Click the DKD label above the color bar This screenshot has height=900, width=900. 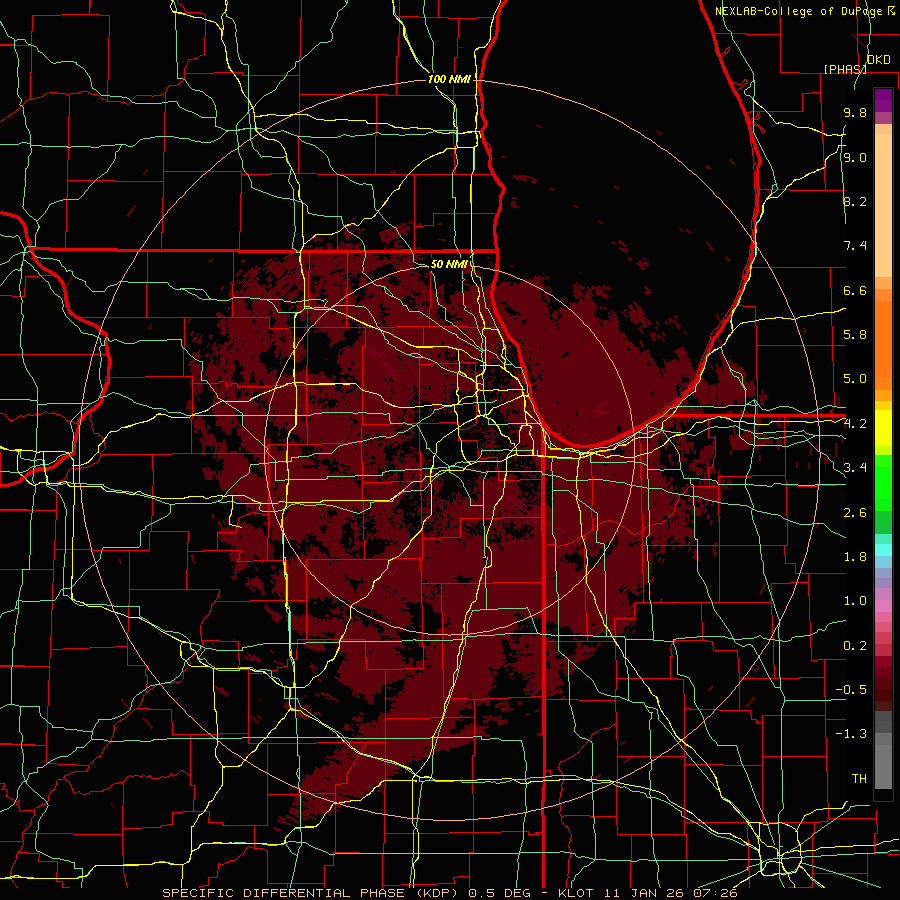pos(878,60)
